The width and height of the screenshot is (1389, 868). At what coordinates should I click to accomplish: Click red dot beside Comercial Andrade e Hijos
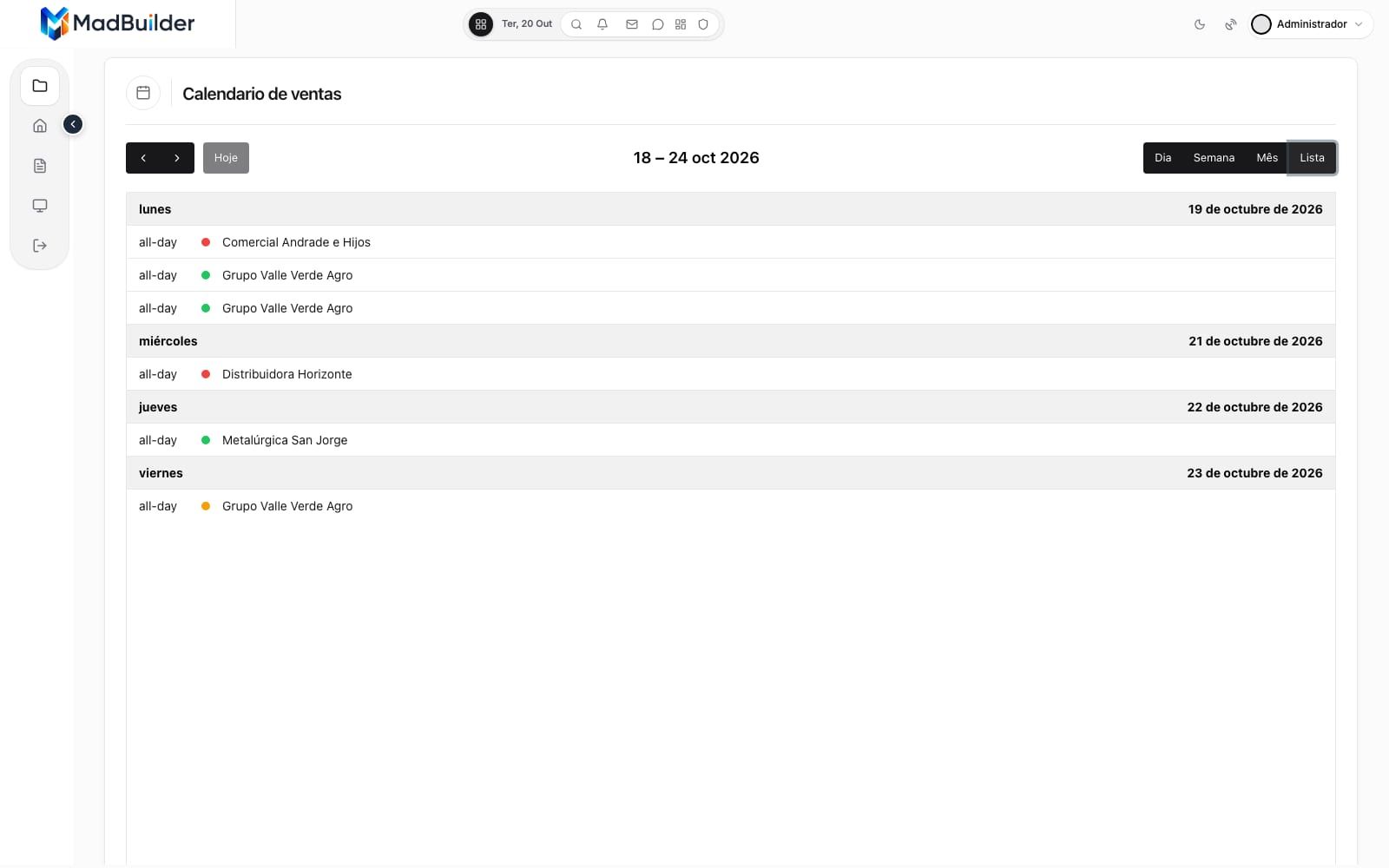(206, 242)
